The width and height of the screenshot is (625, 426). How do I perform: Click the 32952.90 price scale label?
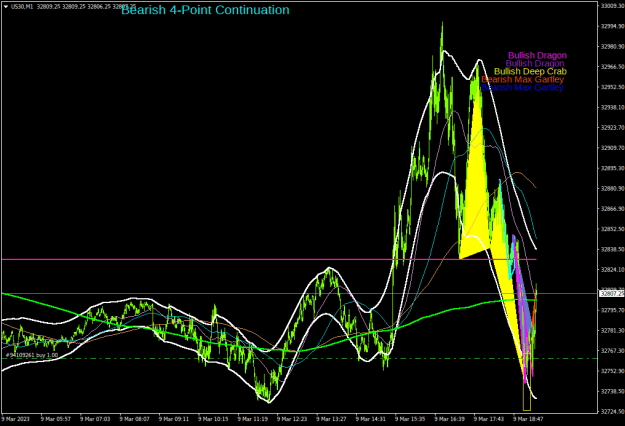(612, 87)
